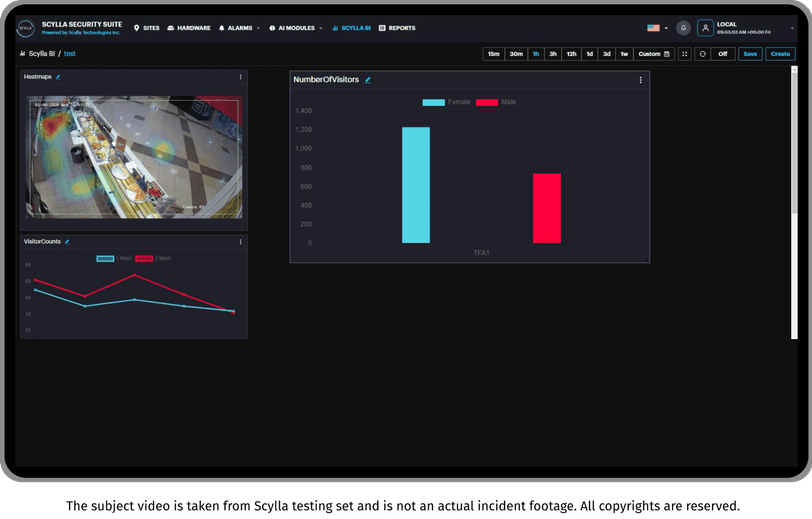This screenshot has width=812, height=519.
Task: Click the Scylla logo icon
Action: (x=25, y=28)
